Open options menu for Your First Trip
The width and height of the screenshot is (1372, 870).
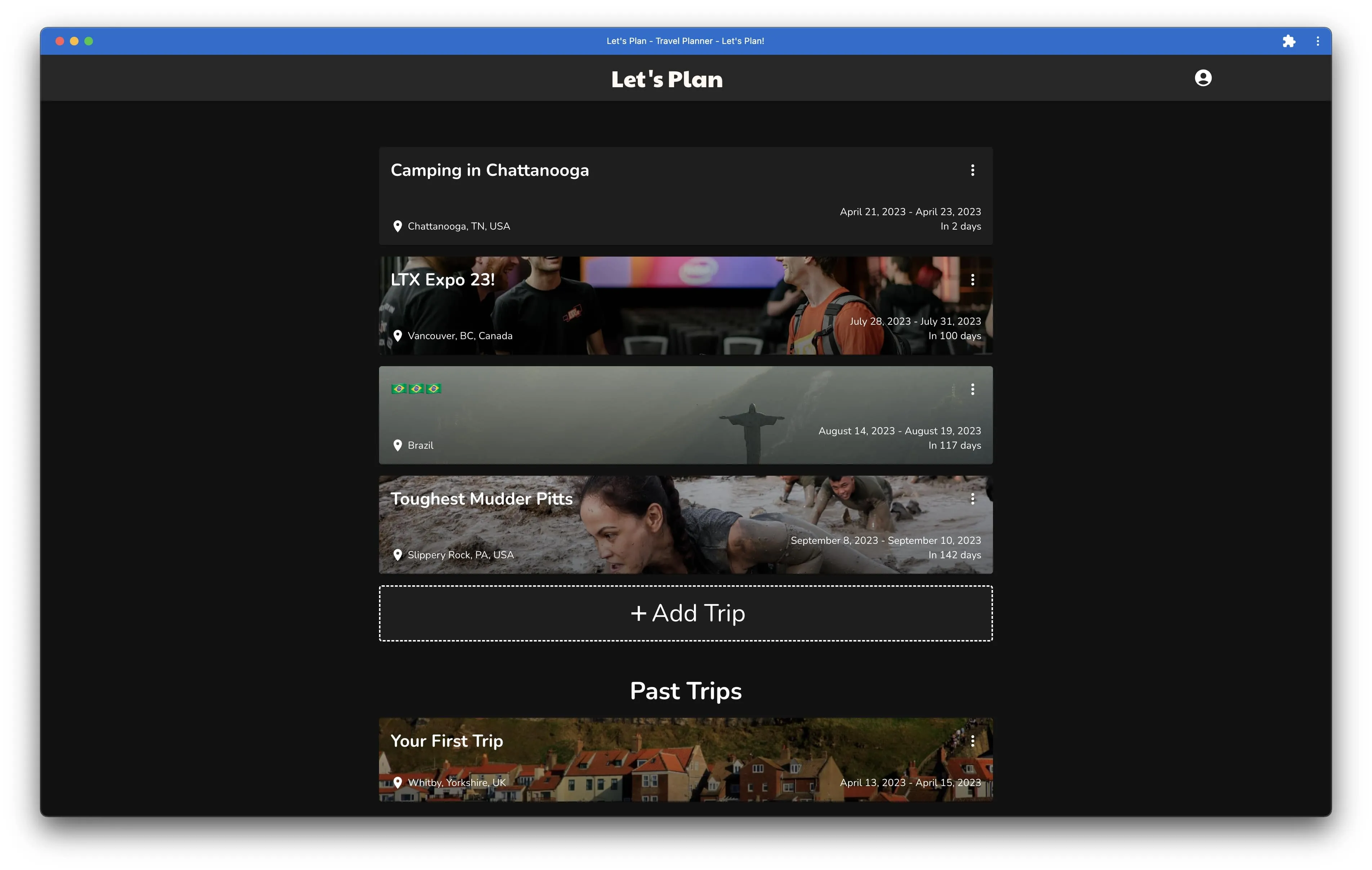(972, 741)
